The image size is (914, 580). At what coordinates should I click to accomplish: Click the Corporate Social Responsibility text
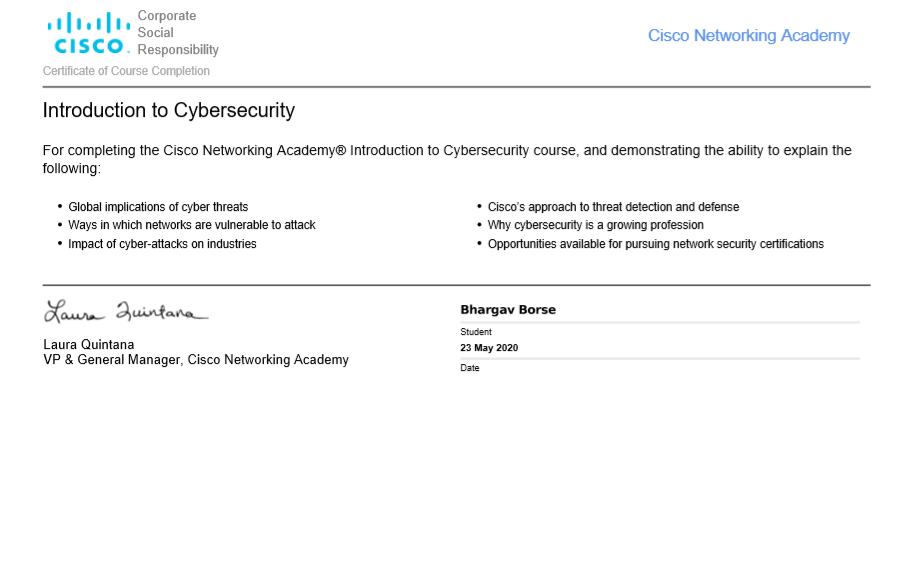[178, 33]
